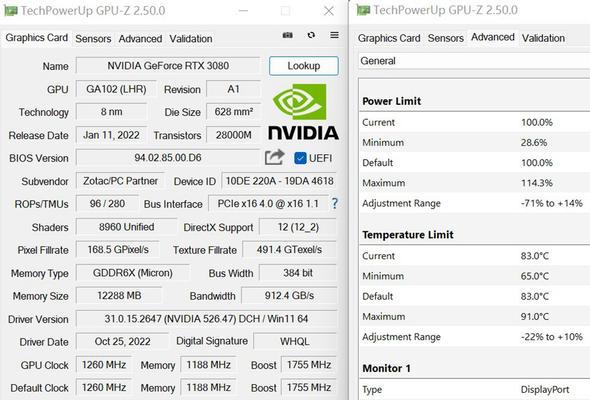The height and width of the screenshot is (400, 590).
Task: Select the Monitor 1 Type DisplayPort row
Action: click(475, 389)
